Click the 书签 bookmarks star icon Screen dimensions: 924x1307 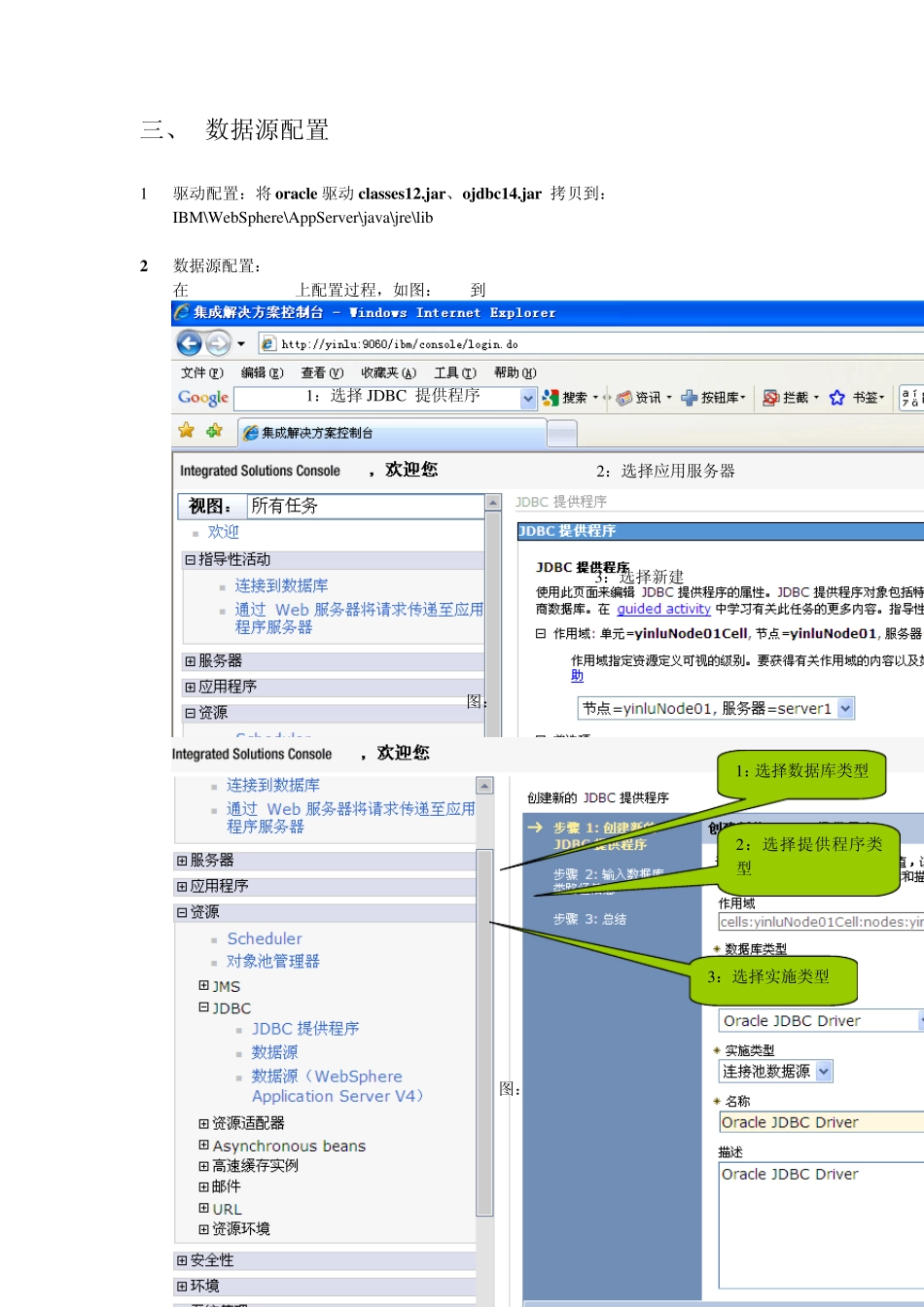pyautogui.click(x=837, y=398)
